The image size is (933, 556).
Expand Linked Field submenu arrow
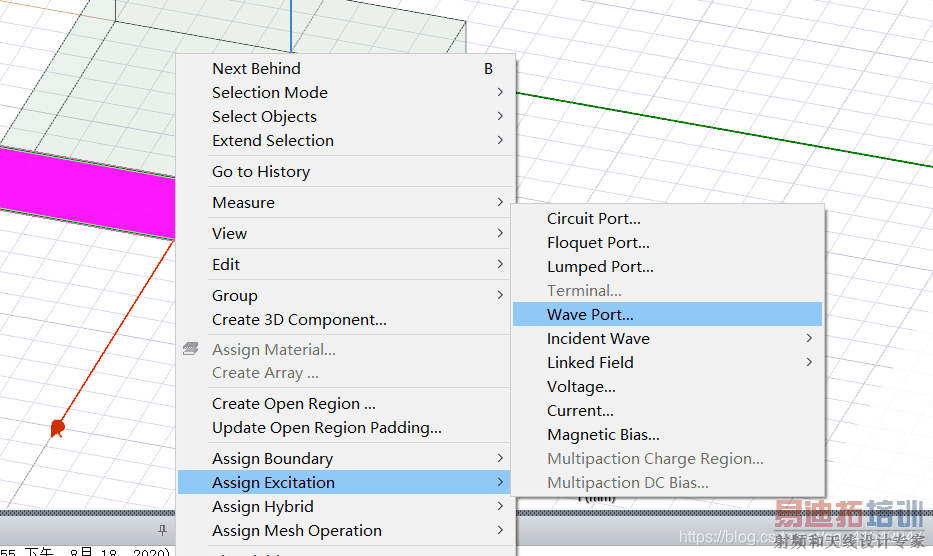(x=808, y=362)
